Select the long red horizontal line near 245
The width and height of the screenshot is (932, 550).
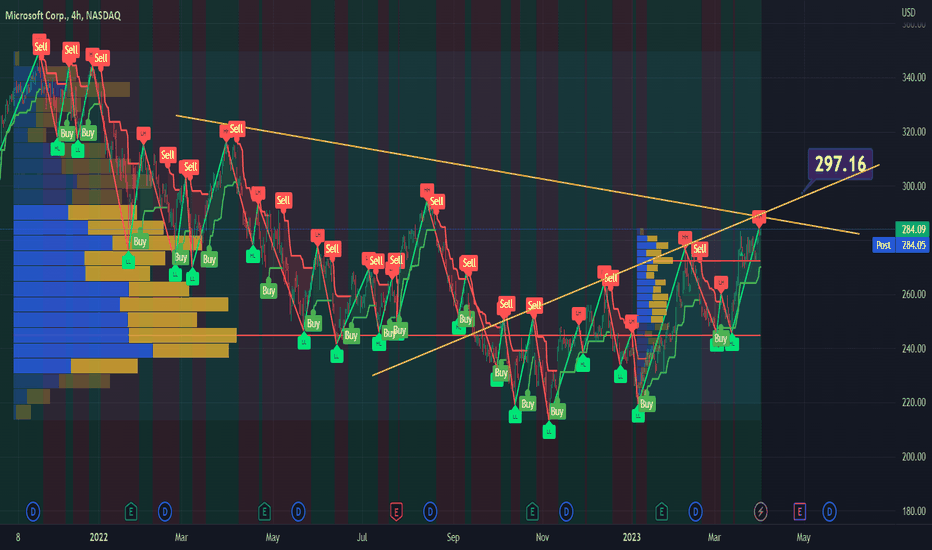pos(498,336)
